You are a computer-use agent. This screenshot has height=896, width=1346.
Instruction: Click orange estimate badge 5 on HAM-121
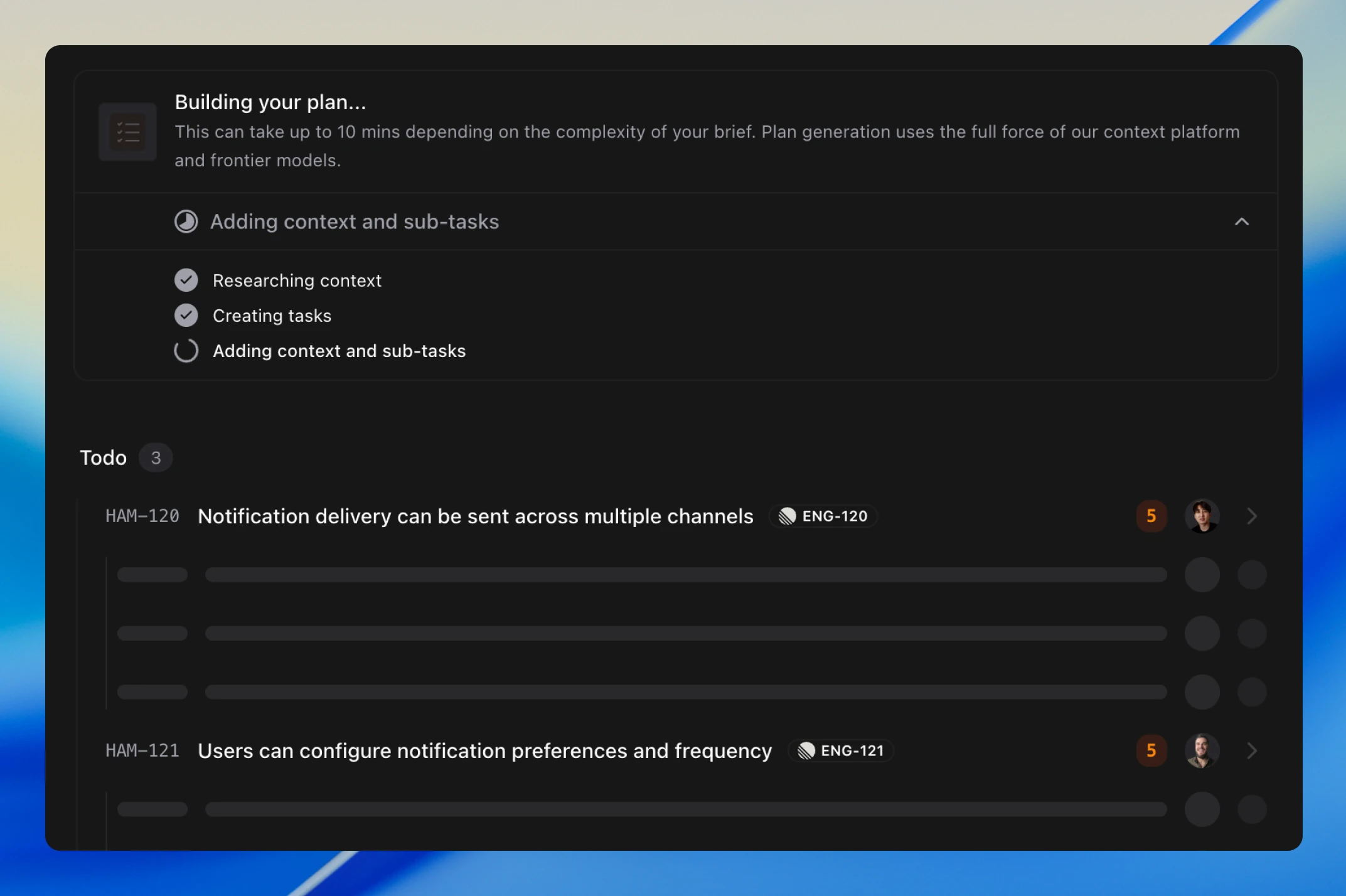[1151, 751]
